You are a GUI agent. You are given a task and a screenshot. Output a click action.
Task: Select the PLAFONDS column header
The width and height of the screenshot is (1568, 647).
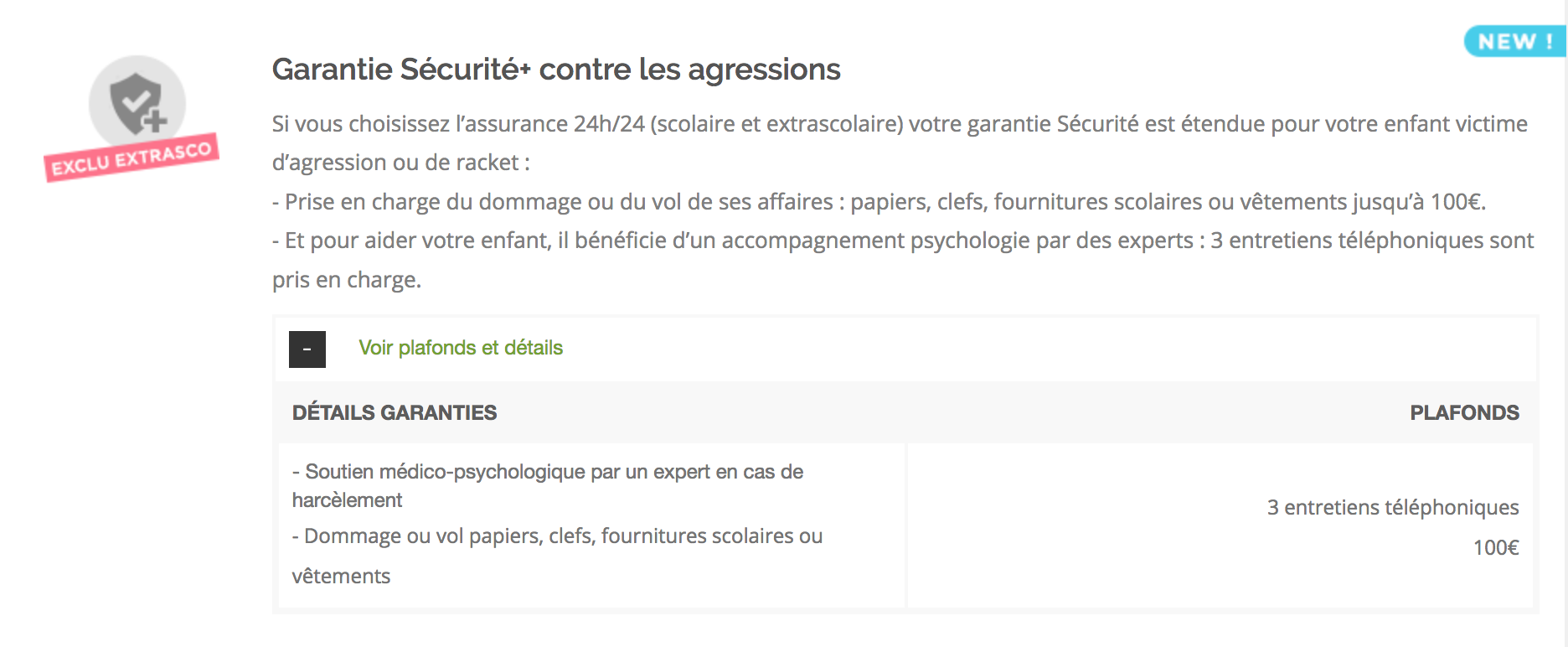click(x=1464, y=412)
